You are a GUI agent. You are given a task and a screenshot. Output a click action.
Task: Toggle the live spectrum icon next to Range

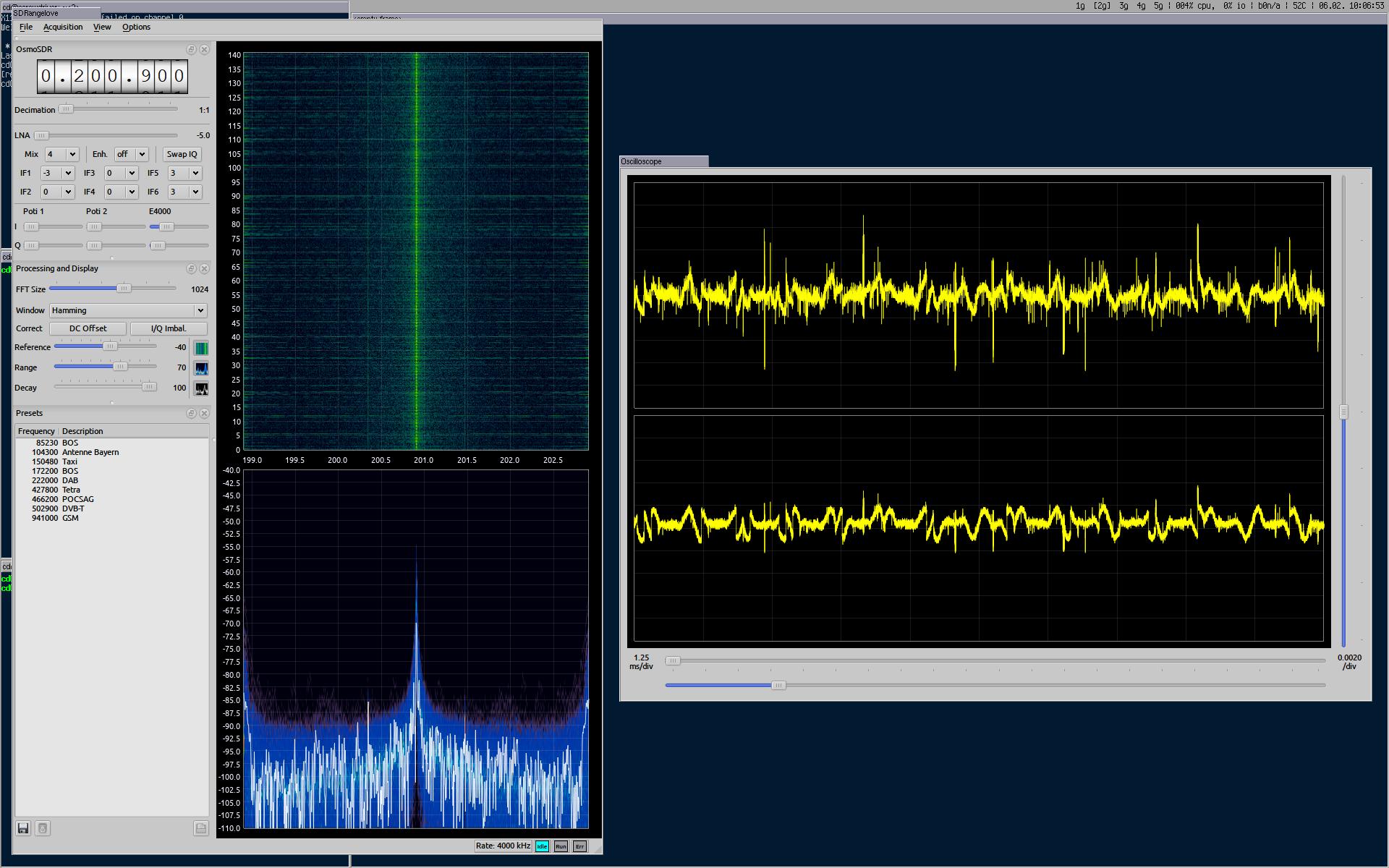[x=201, y=368]
